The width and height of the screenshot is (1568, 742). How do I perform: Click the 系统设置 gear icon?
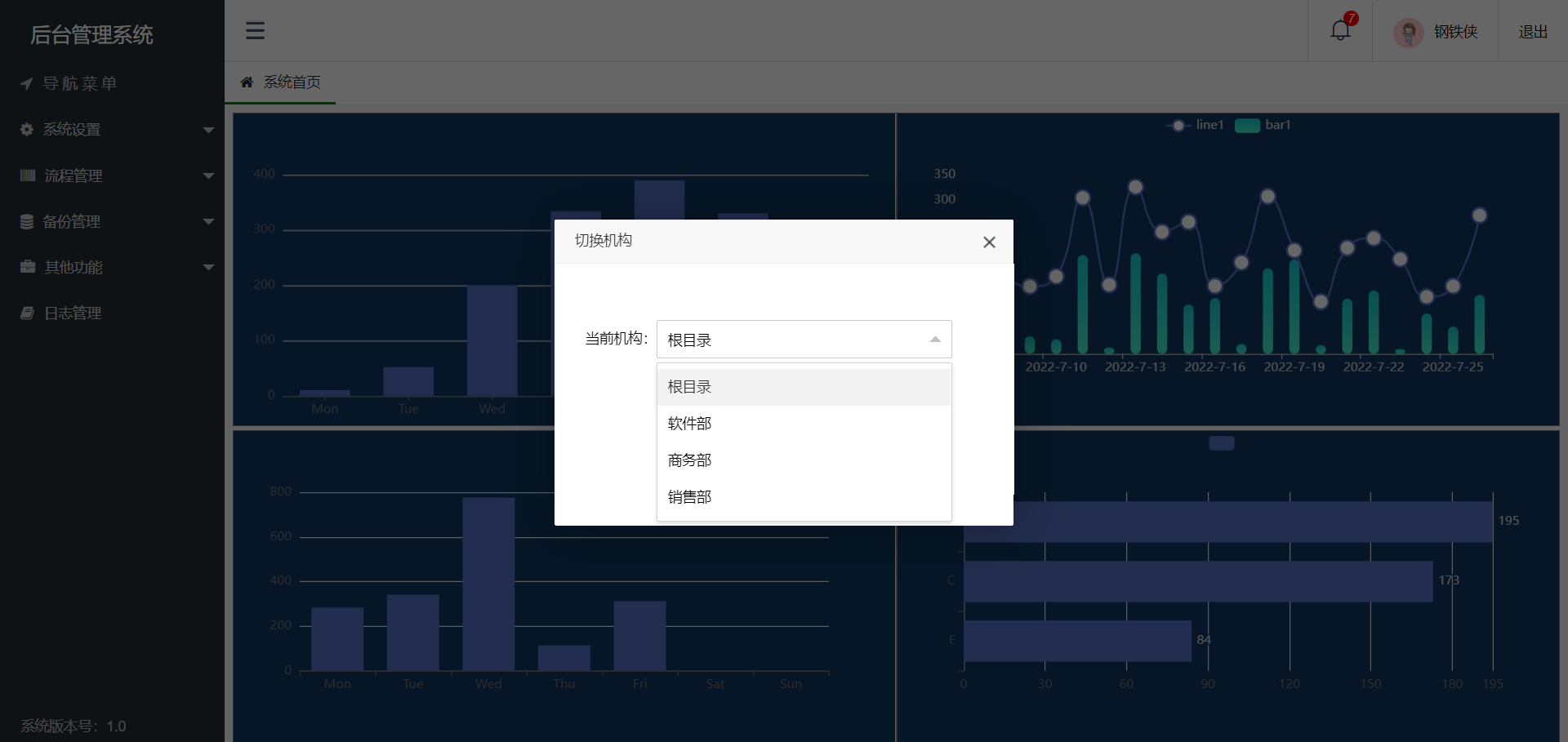25,129
